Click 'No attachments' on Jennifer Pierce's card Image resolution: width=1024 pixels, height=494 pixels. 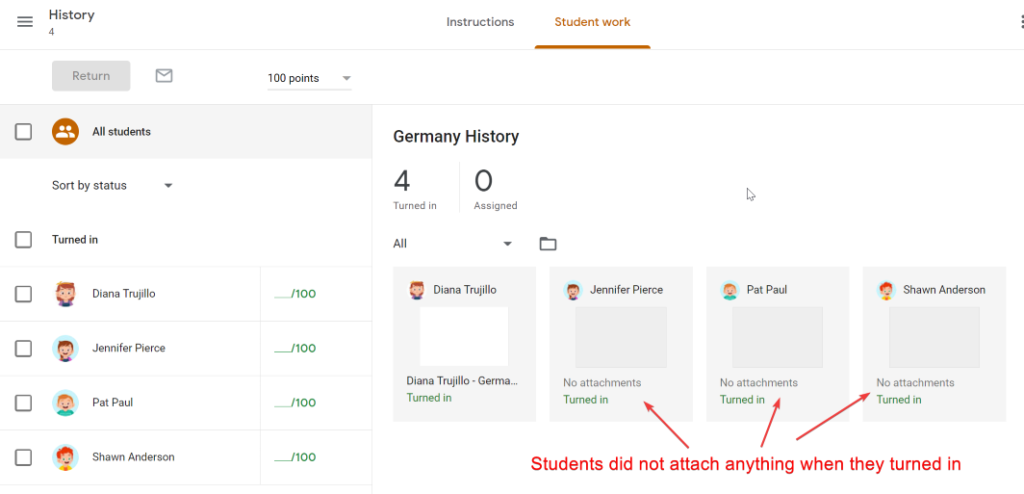602,383
